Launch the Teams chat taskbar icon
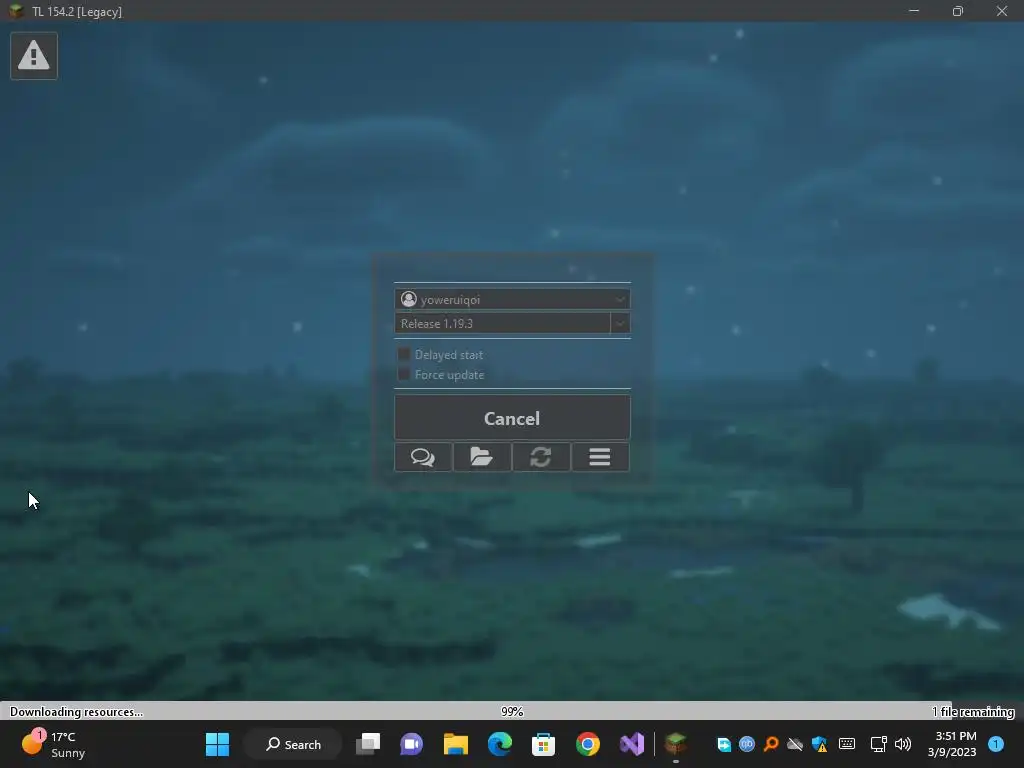1024x768 pixels. point(411,744)
